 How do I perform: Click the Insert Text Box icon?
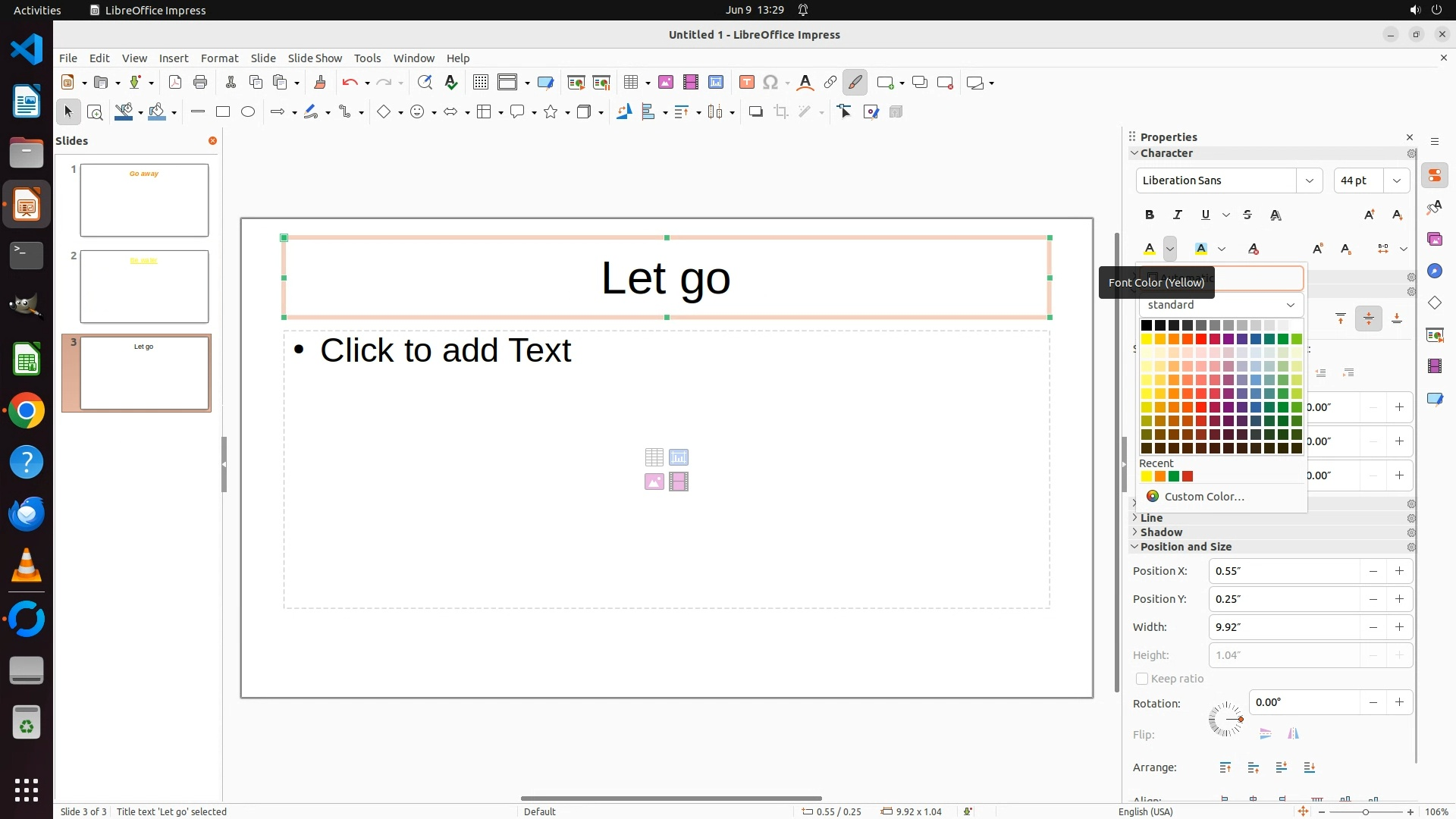746,83
